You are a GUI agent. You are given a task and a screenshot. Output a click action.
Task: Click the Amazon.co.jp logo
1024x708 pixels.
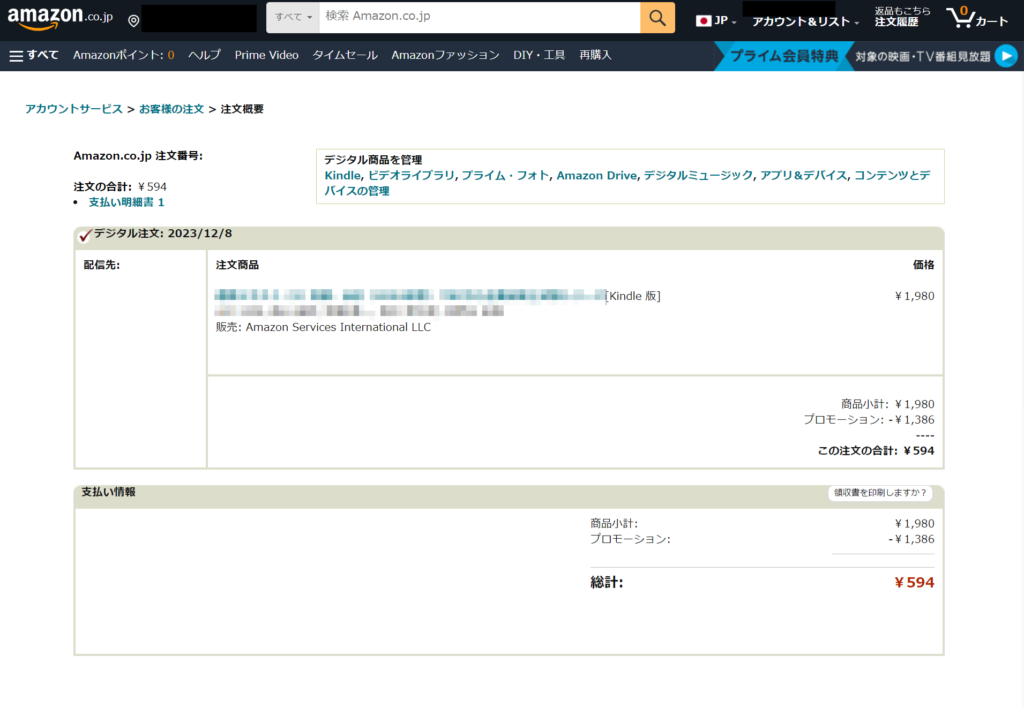click(60, 18)
